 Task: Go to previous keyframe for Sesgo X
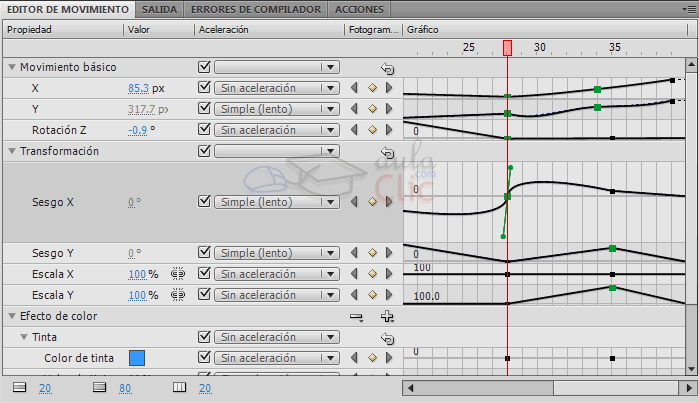[354, 202]
